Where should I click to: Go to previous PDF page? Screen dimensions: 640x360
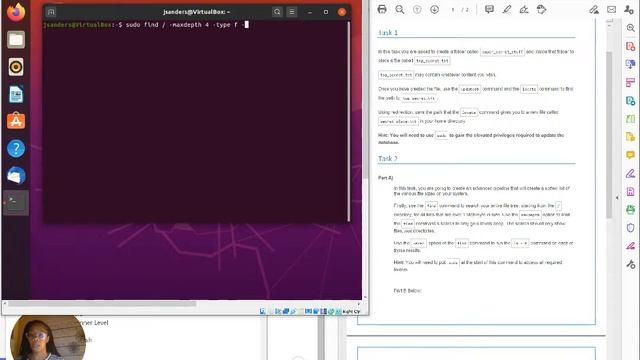(x=417, y=9)
